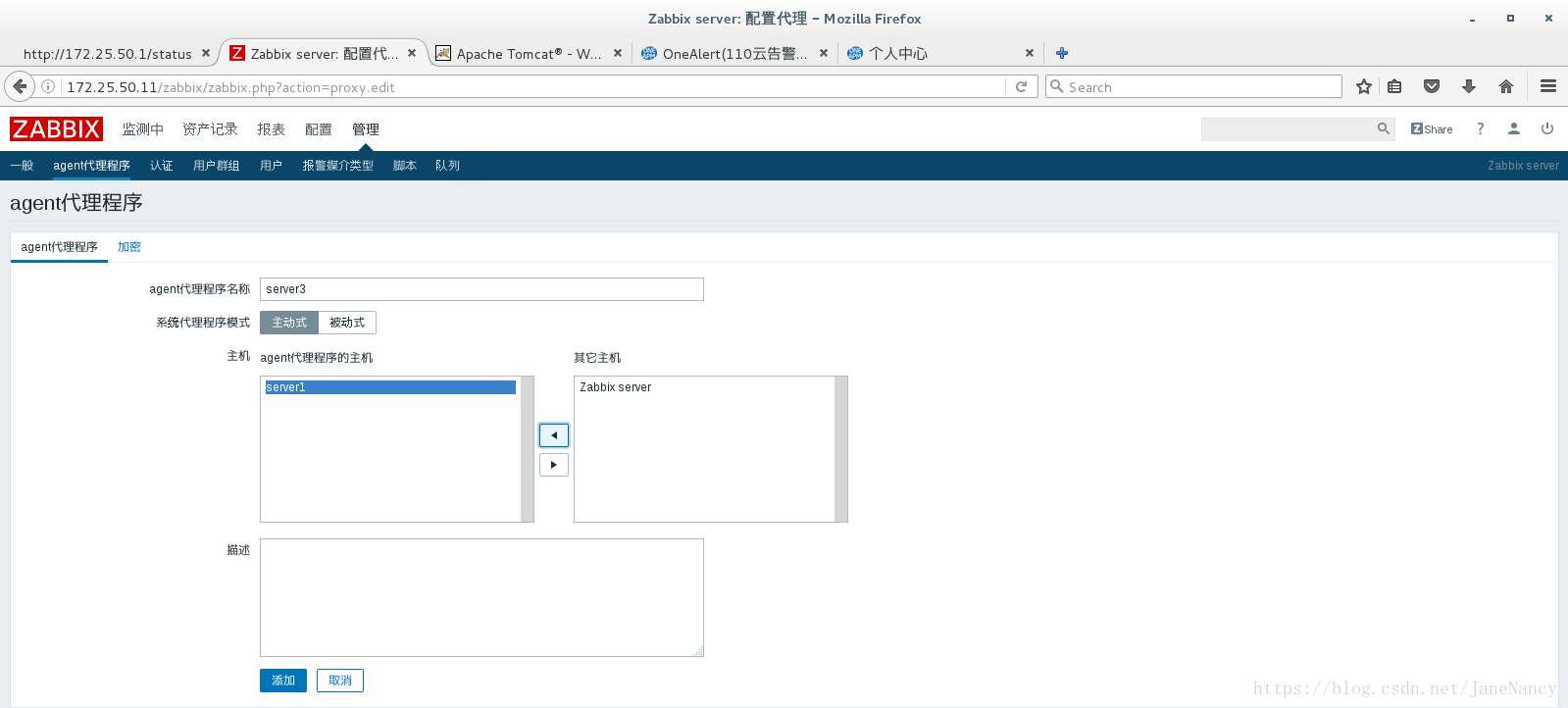Switch to the 172.25.50.1/status tab
The height and width of the screenshot is (708, 1568).
tap(108, 53)
